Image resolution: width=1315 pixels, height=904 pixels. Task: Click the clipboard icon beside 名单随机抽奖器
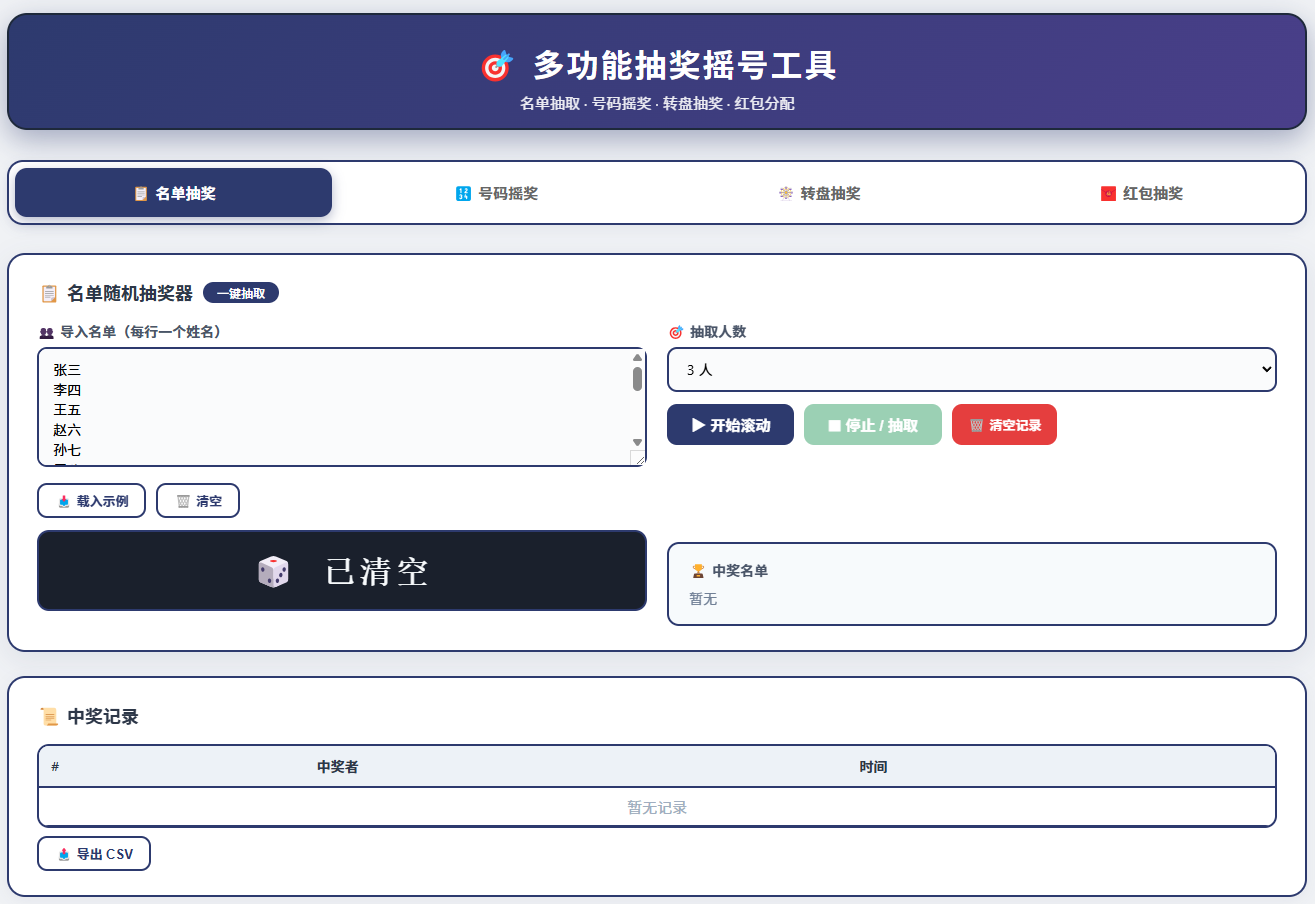[49, 293]
